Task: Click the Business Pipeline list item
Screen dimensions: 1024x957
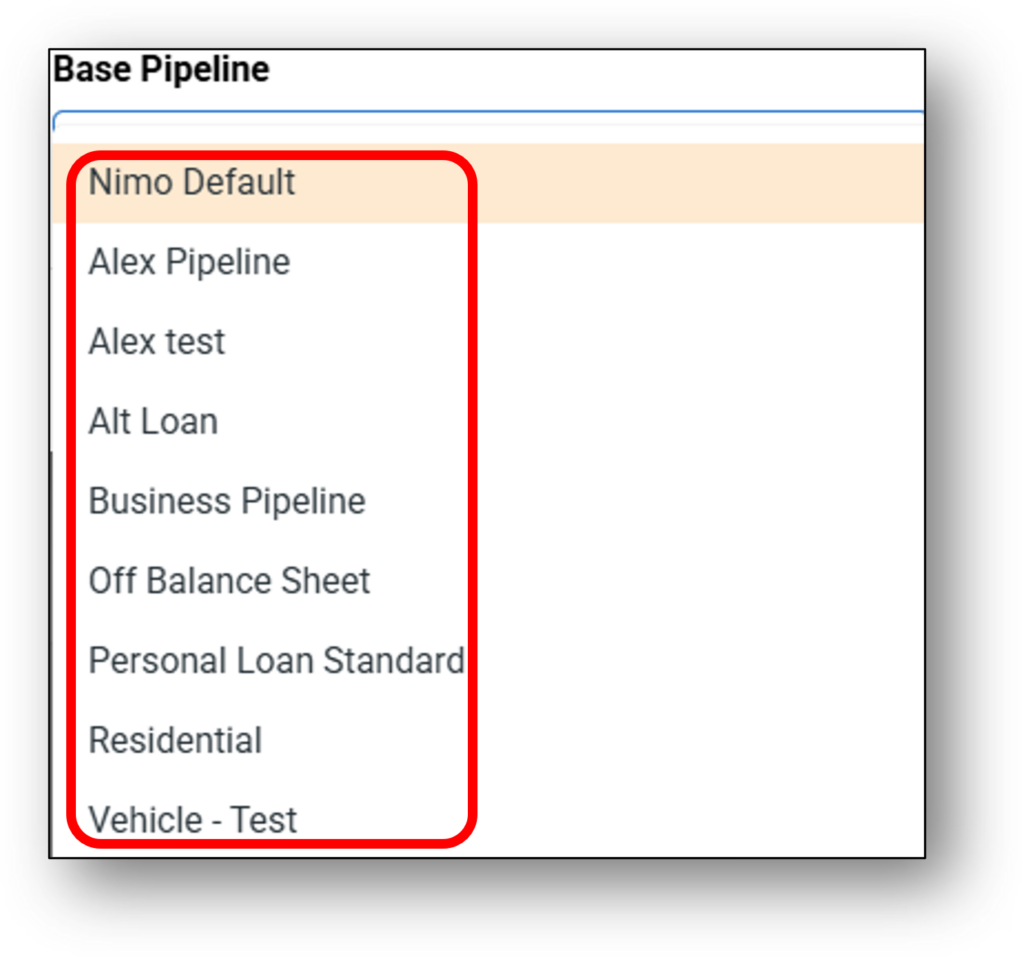Action: click(x=227, y=501)
